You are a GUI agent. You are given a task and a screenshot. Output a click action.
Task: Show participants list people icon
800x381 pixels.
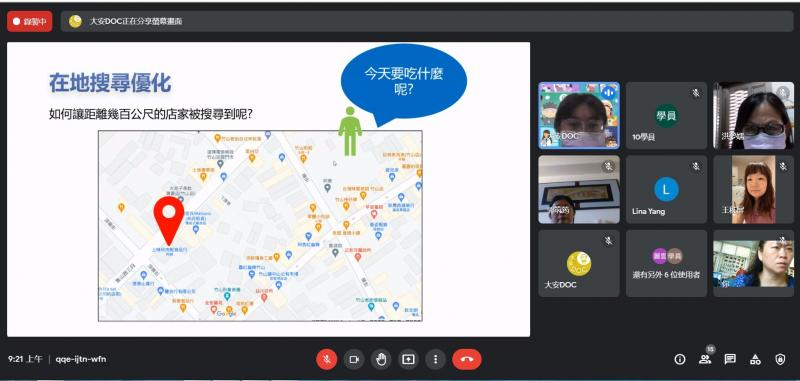(705, 360)
